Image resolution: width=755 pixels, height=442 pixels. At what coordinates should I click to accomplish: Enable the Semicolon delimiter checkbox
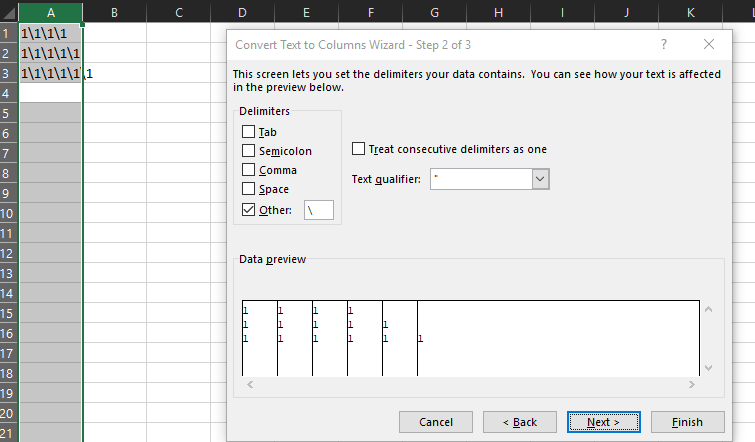pyautogui.click(x=249, y=151)
